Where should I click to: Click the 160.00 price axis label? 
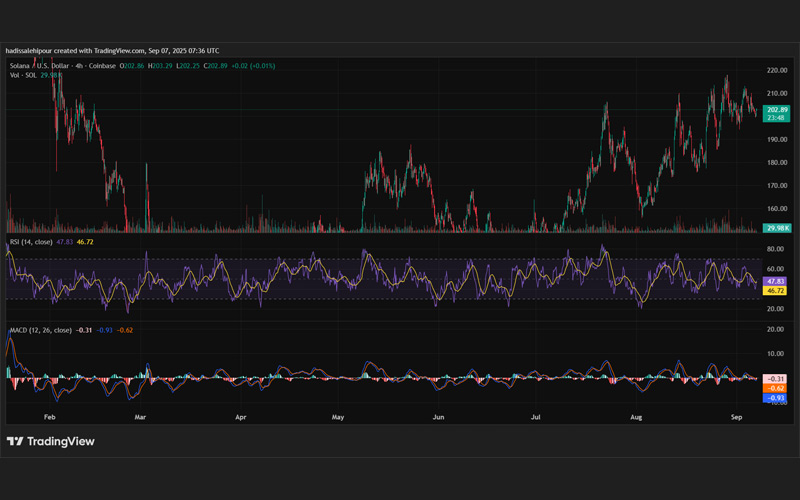tap(777, 208)
